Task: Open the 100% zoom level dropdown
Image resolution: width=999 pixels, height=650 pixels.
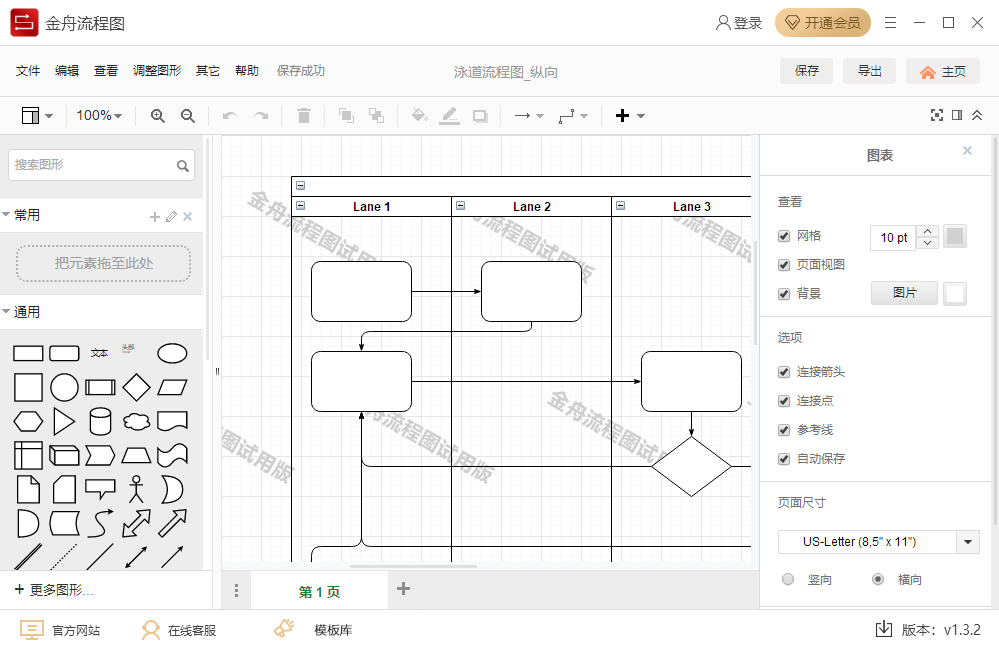Action: [99, 116]
